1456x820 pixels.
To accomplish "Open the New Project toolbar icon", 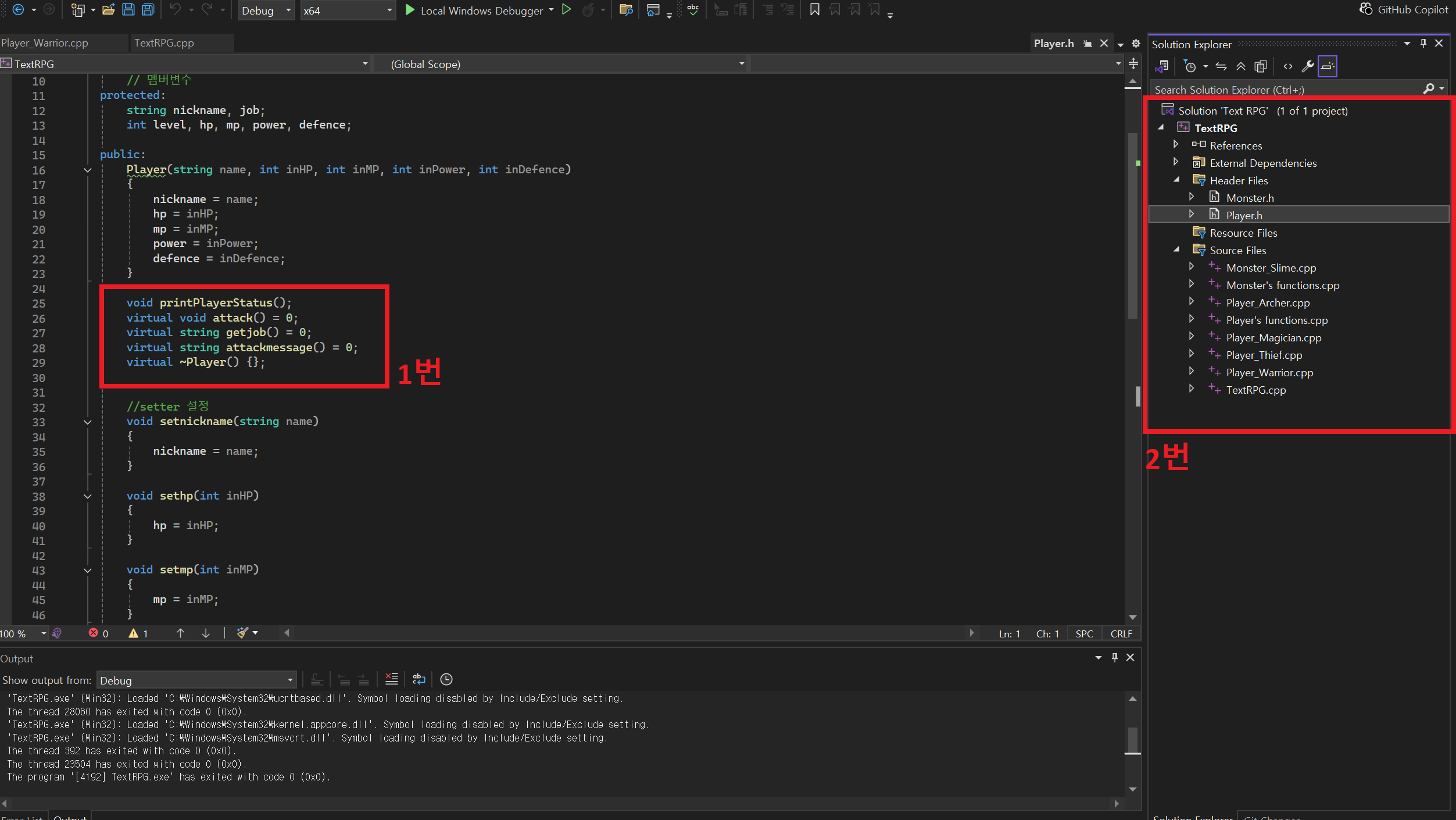I will [x=77, y=10].
